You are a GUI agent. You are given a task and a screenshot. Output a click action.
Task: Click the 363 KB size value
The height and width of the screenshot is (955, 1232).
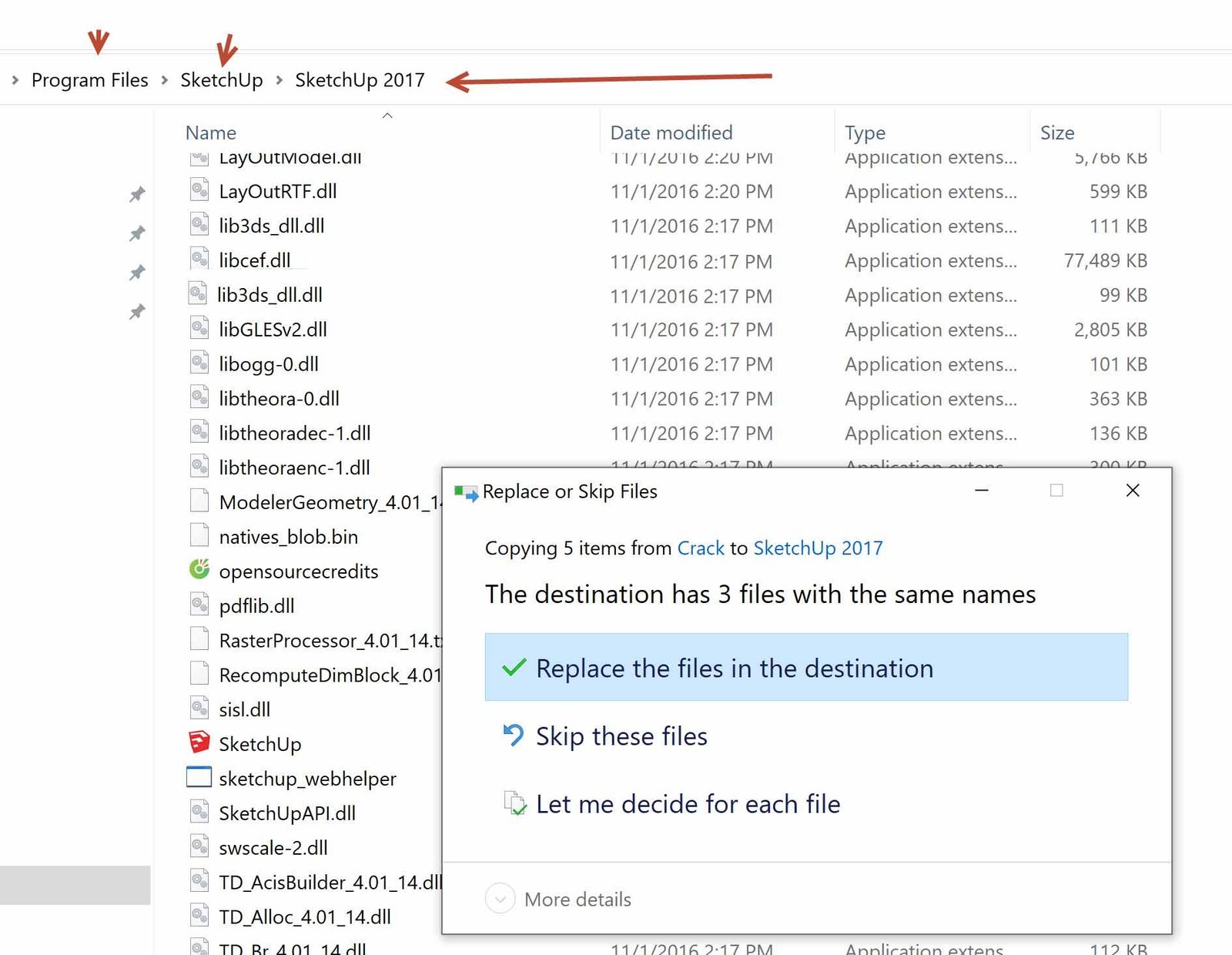(1118, 399)
